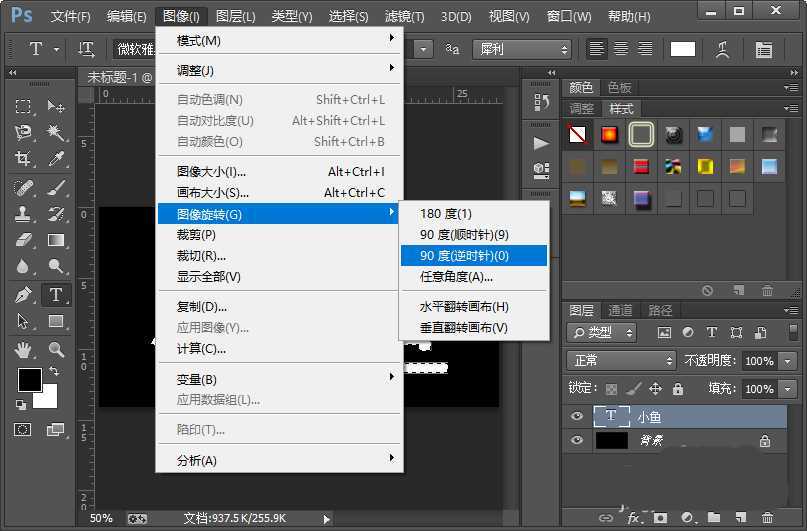Hide the 小鱼 text layer
Screen dimensions: 807x531
(x=576, y=417)
